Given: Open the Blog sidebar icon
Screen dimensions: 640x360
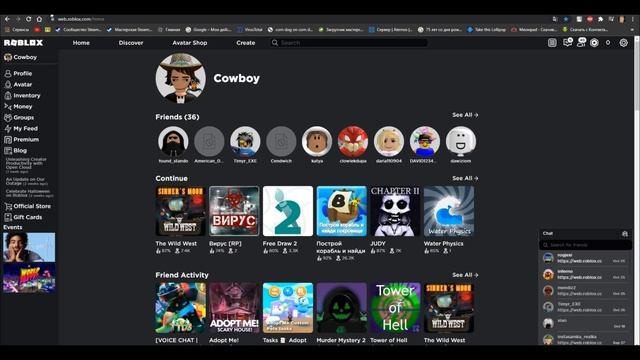Looking at the screenshot, I should click(x=8, y=151).
